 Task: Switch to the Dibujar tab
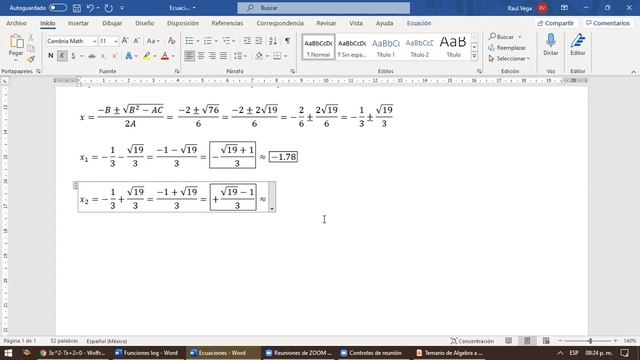click(x=112, y=23)
